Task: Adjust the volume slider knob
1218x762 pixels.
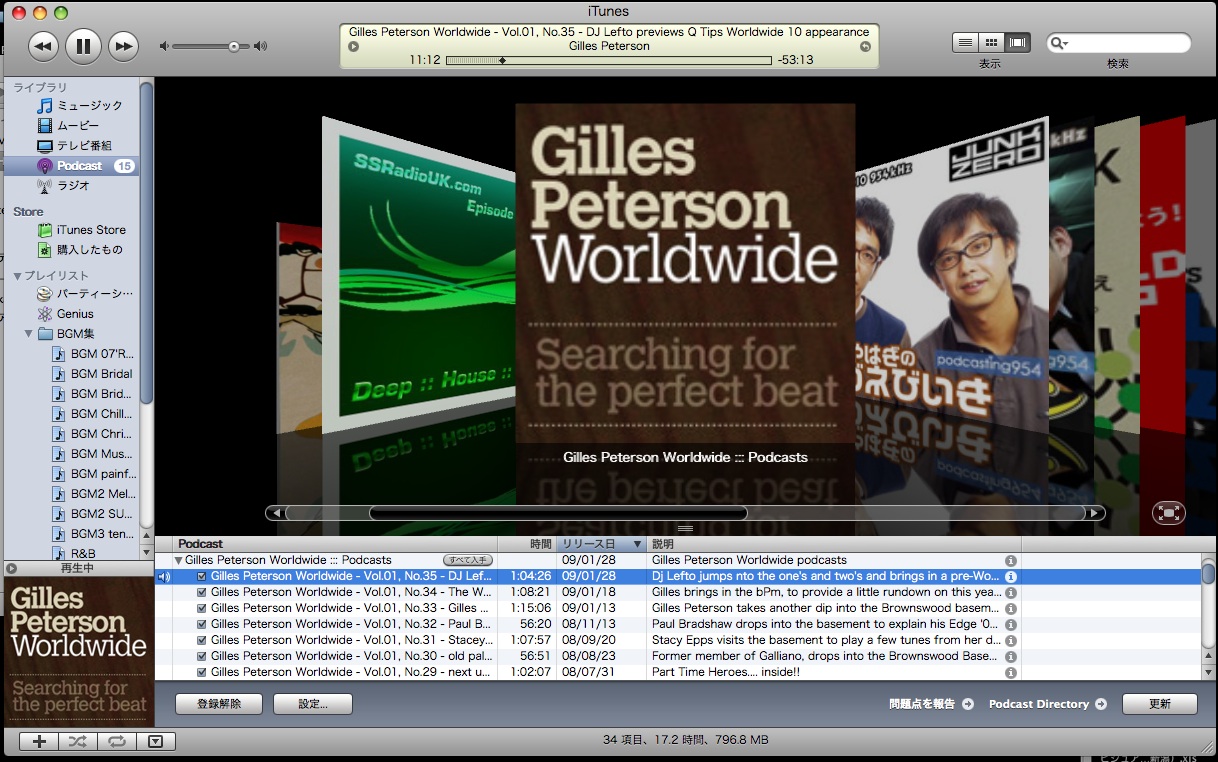Action: [233, 46]
